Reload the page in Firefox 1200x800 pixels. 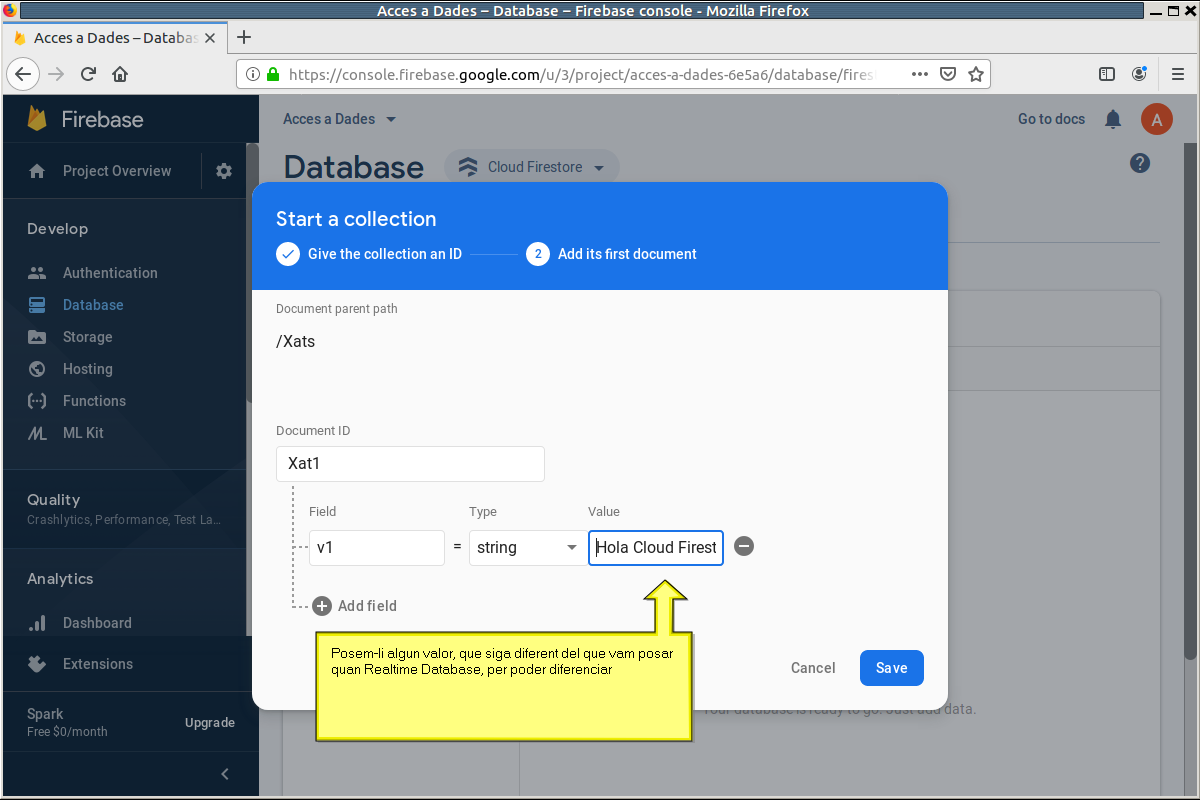(88, 74)
